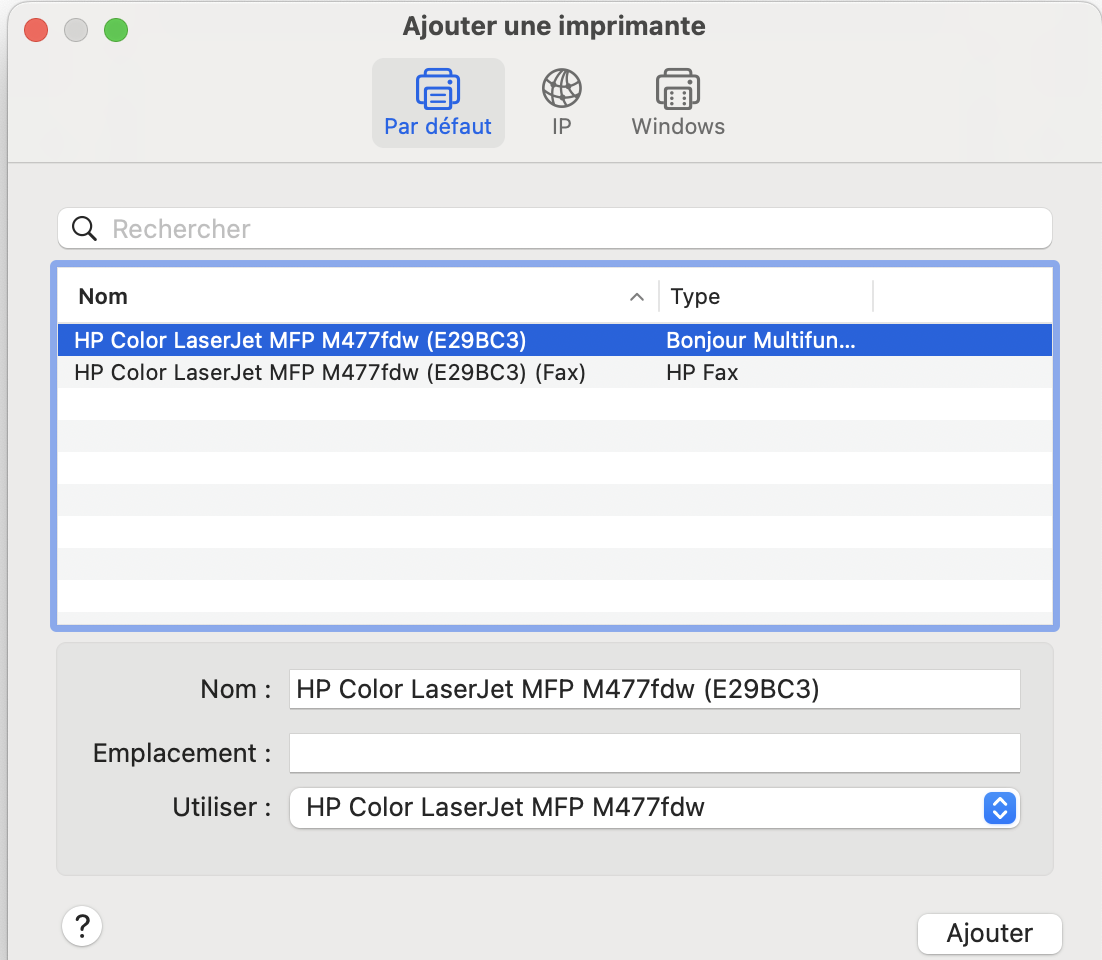The height and width of the screenshot is (960, 1102).
Task: Sort list by the Nom column header
Action: [300, 297]
